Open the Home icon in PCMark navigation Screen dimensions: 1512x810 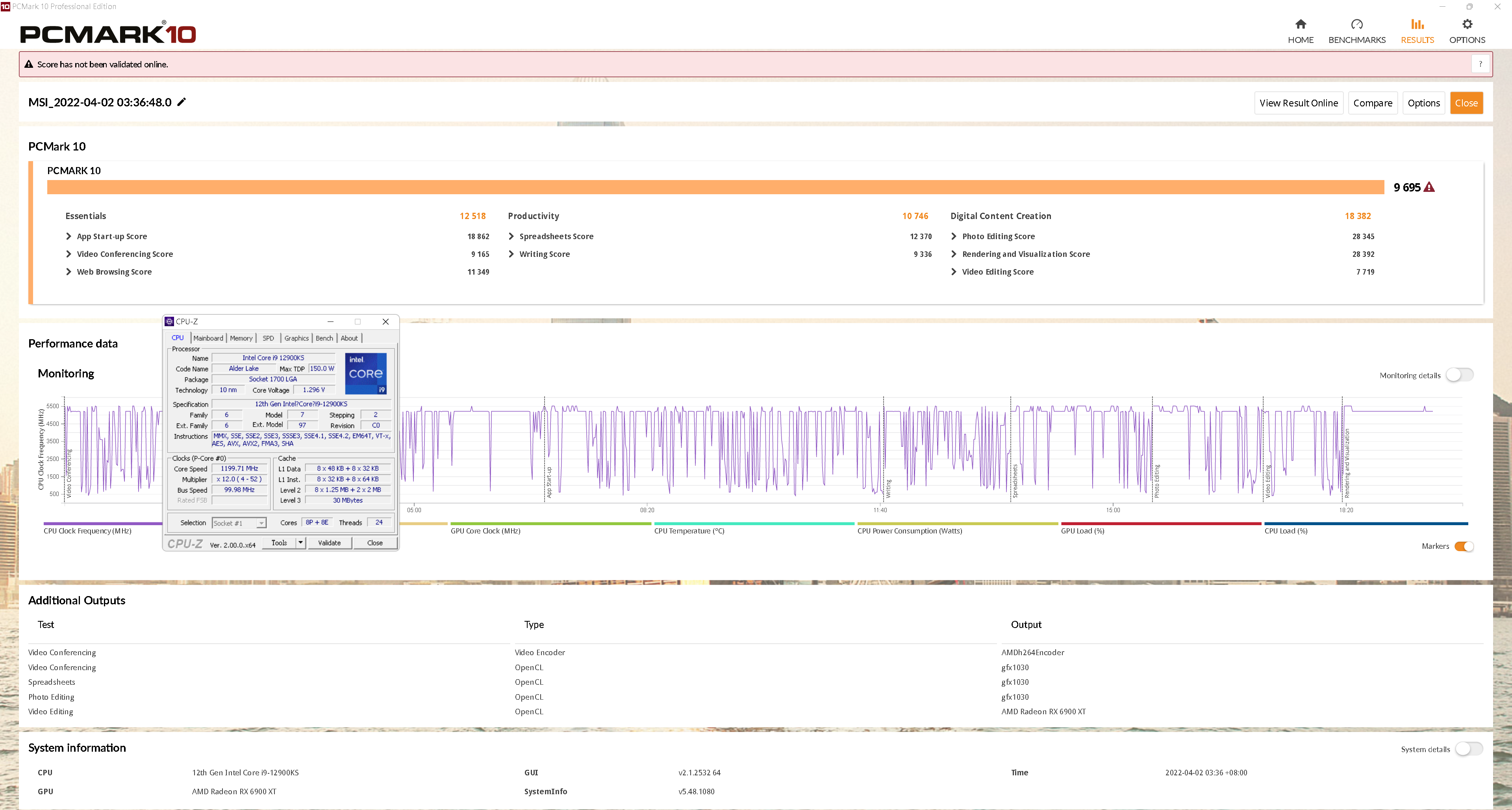(x=1301, y=24)
